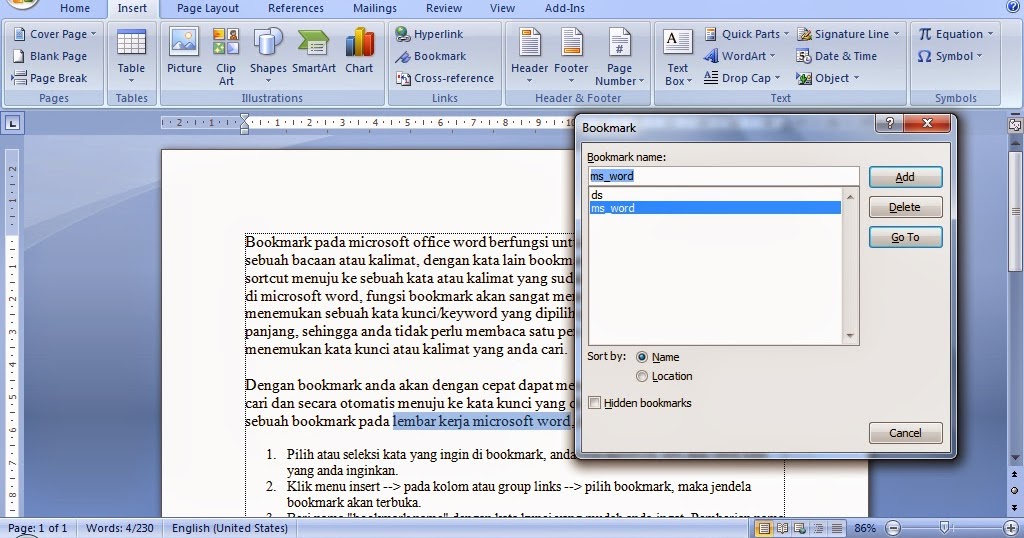Switch to Web Layout view

[799, 528]
